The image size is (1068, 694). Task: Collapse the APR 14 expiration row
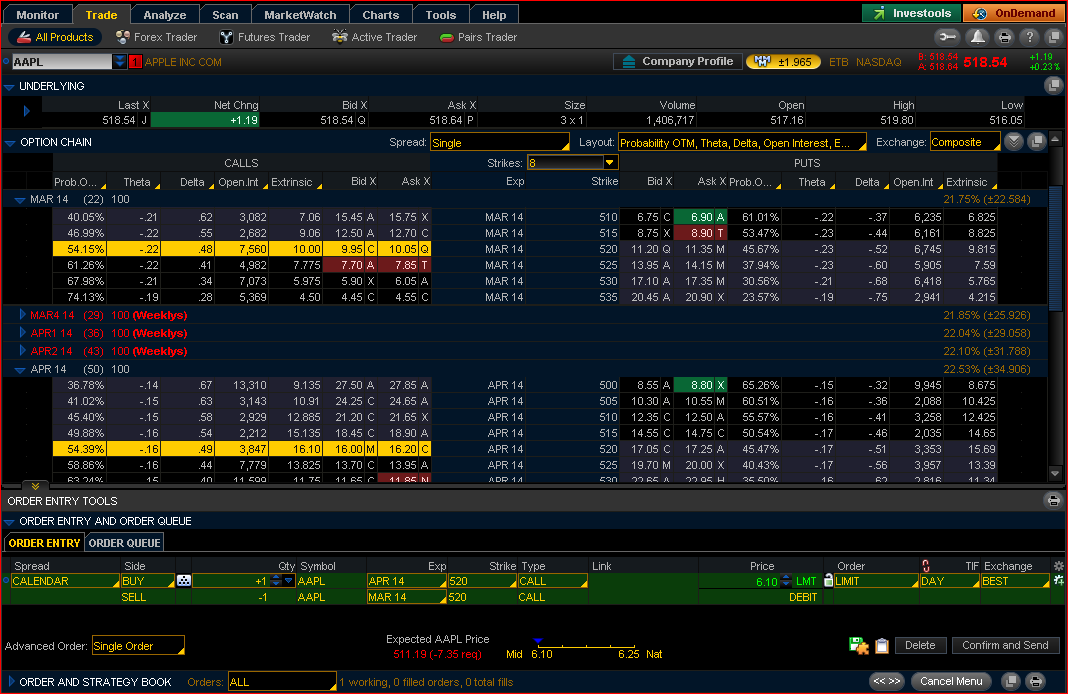point(20,369)
